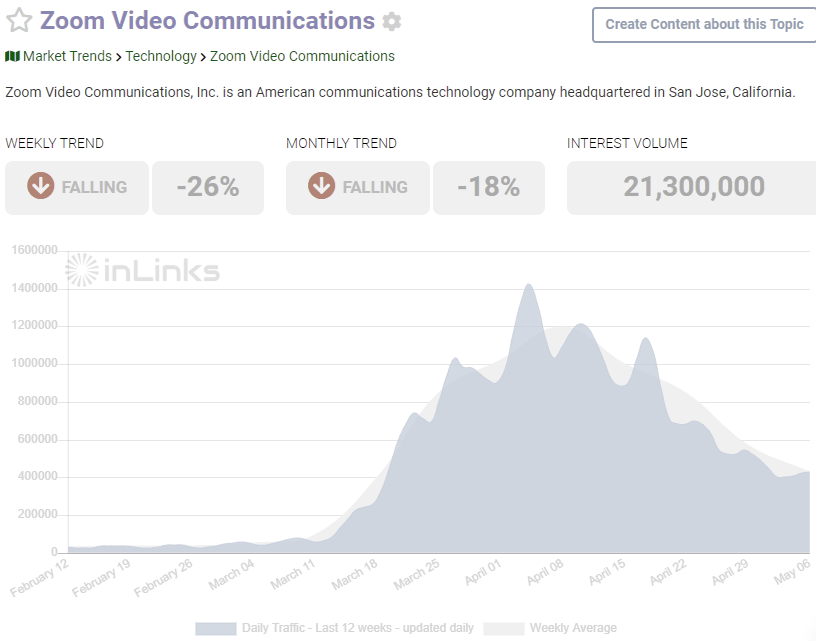Click the company description sentence
Image resolution: width=816 pixels, height=641 pixels.
pos(400,92)
